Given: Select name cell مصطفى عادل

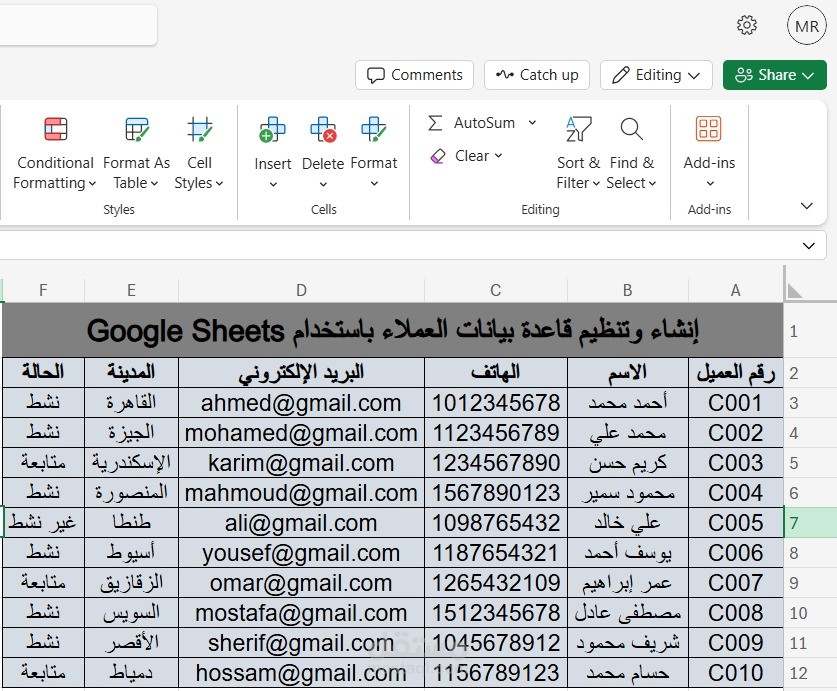Looking at the screenshot, I should [628, 613].
